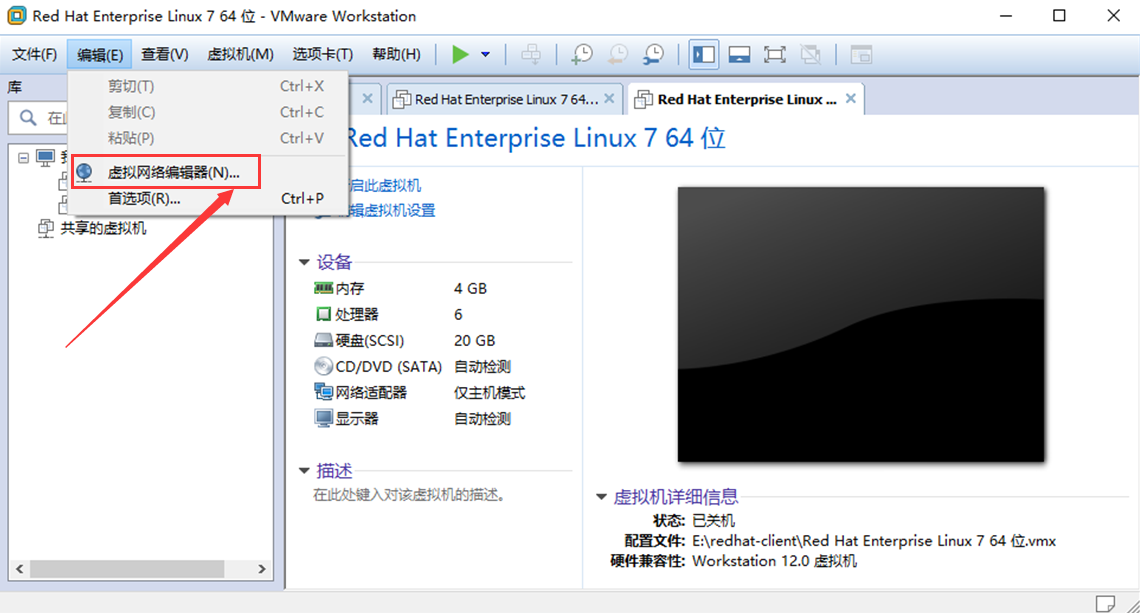Screen dimensions: 1140x613
Task: Open the 文件(F) menu
Action: 34,55
